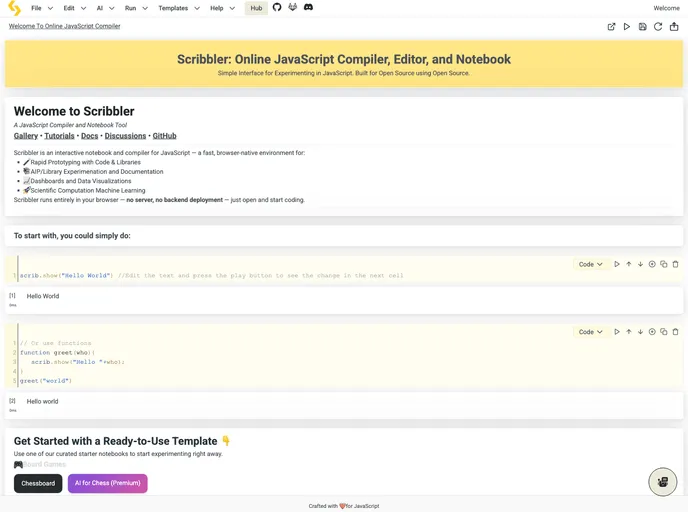
Task: Click the circle-dot icon in greet cell
Action: tap(652, 332)
